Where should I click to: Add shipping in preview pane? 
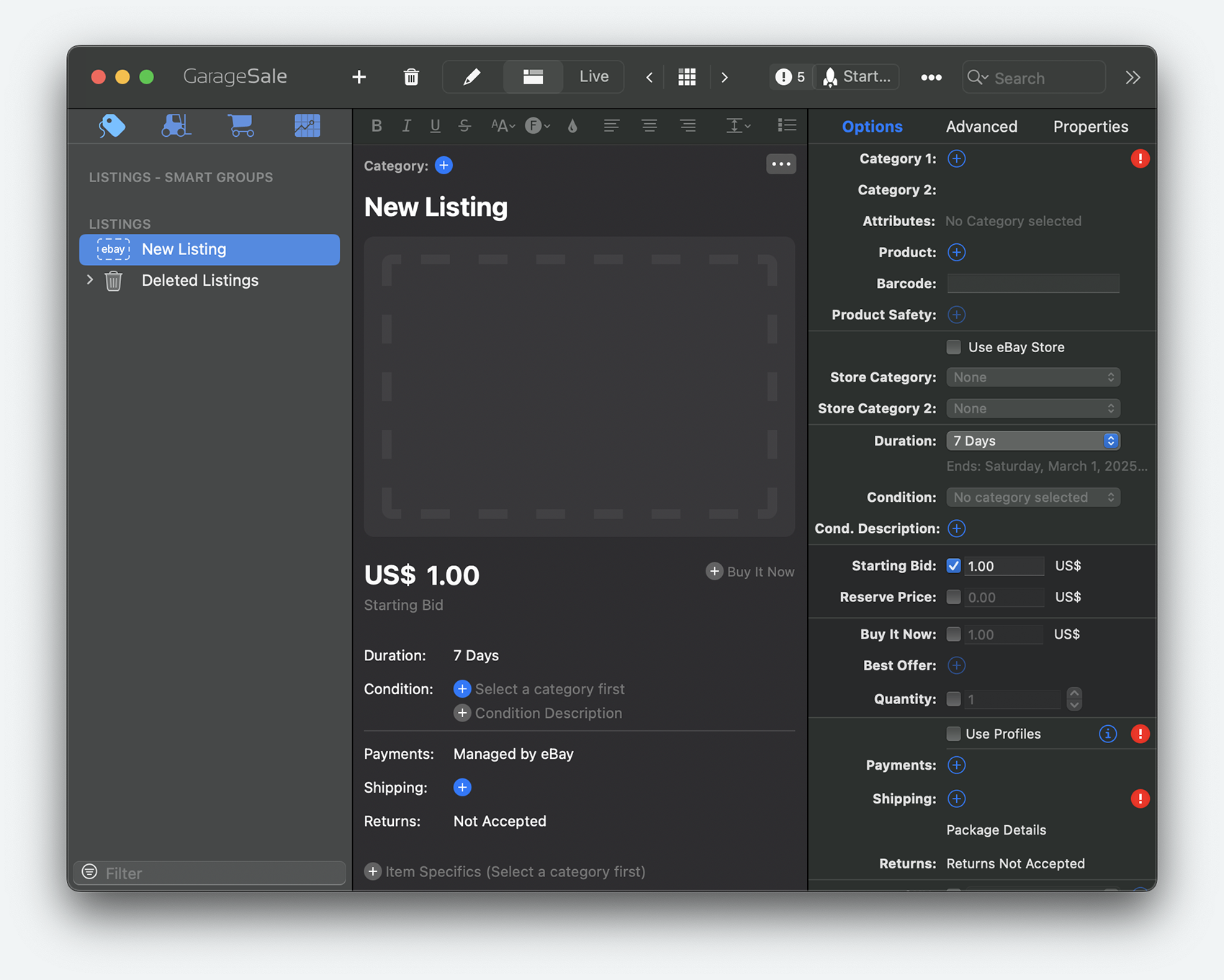462,787
